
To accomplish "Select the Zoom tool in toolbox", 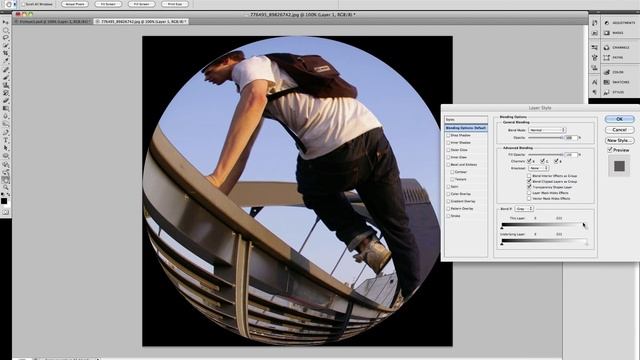I will click(5, 187).
